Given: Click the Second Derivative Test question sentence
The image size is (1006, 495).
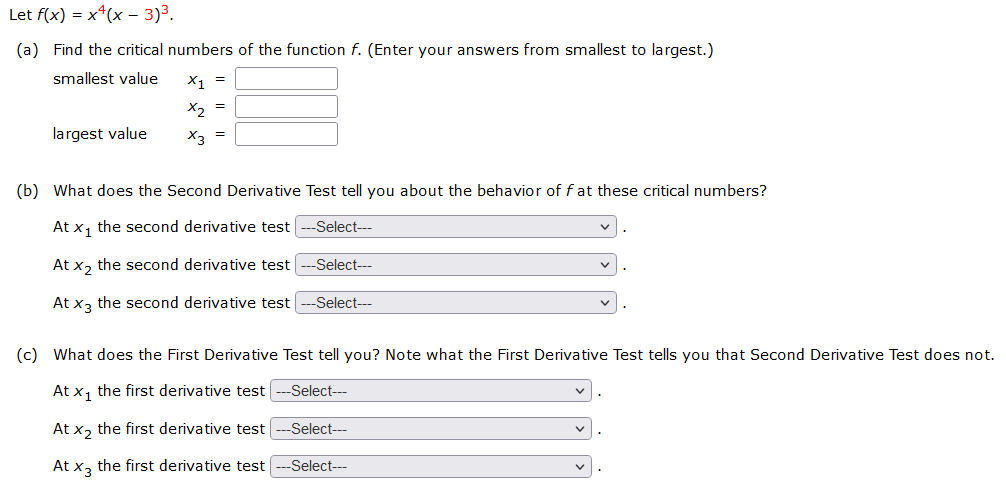Looking at the screenshot, I should tap(410, 191).
